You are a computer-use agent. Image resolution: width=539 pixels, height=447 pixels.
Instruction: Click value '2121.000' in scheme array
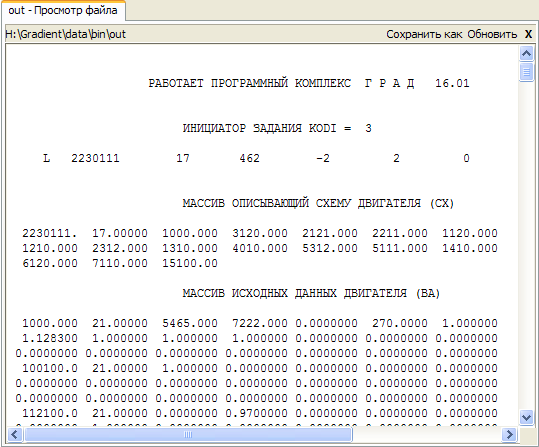[x=330, y=233]
